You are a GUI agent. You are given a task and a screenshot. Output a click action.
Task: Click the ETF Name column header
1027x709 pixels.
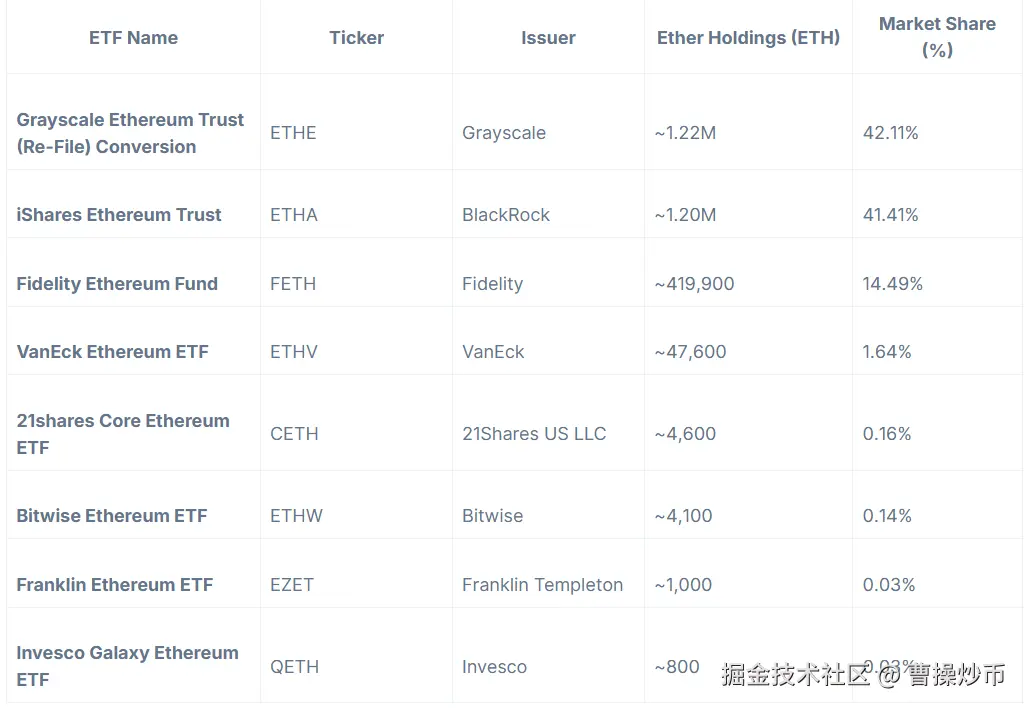[x=133, y=38]
